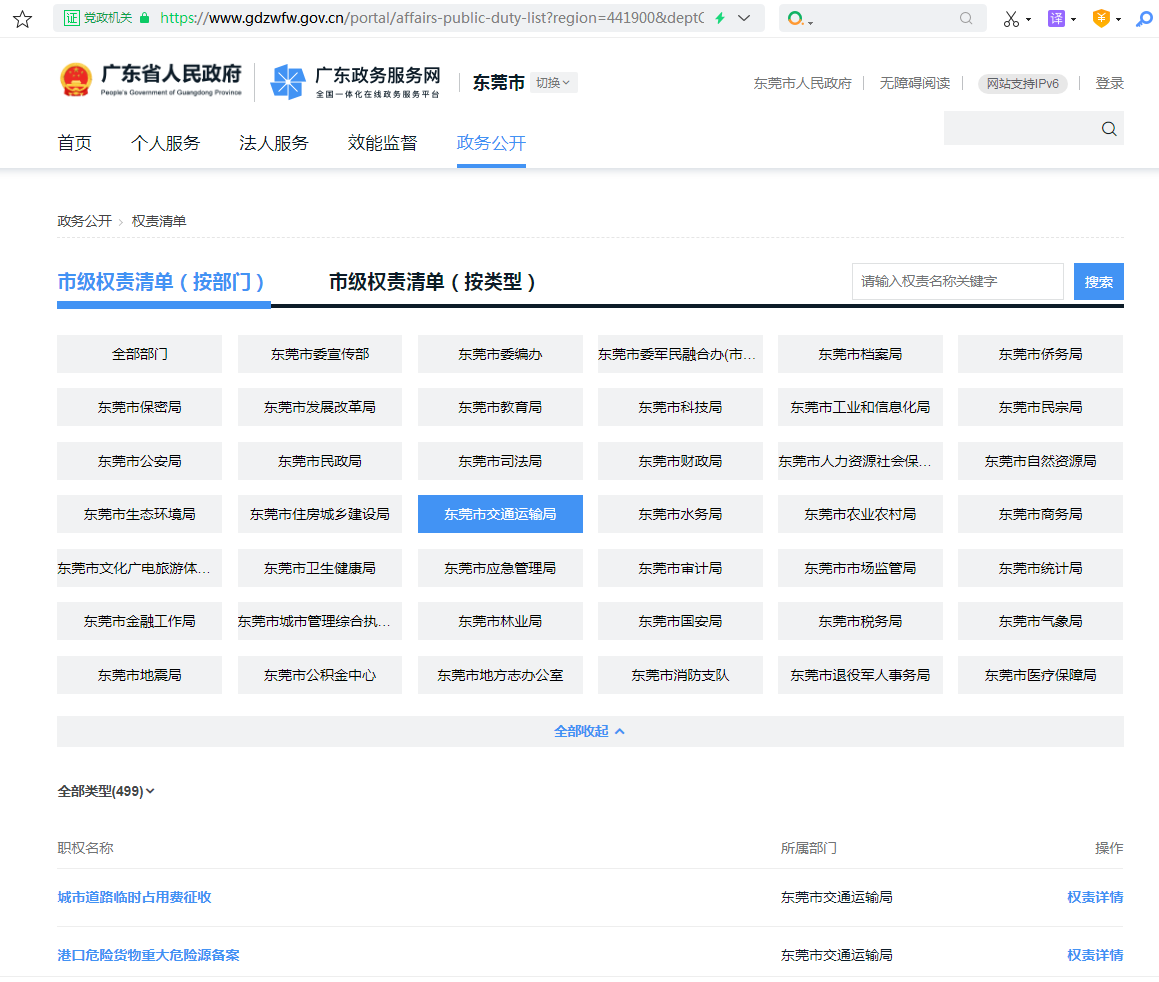
Task: Select 东莞市住房城乡建设局 department
Action: pyautogui.click(x=319, y=514)
